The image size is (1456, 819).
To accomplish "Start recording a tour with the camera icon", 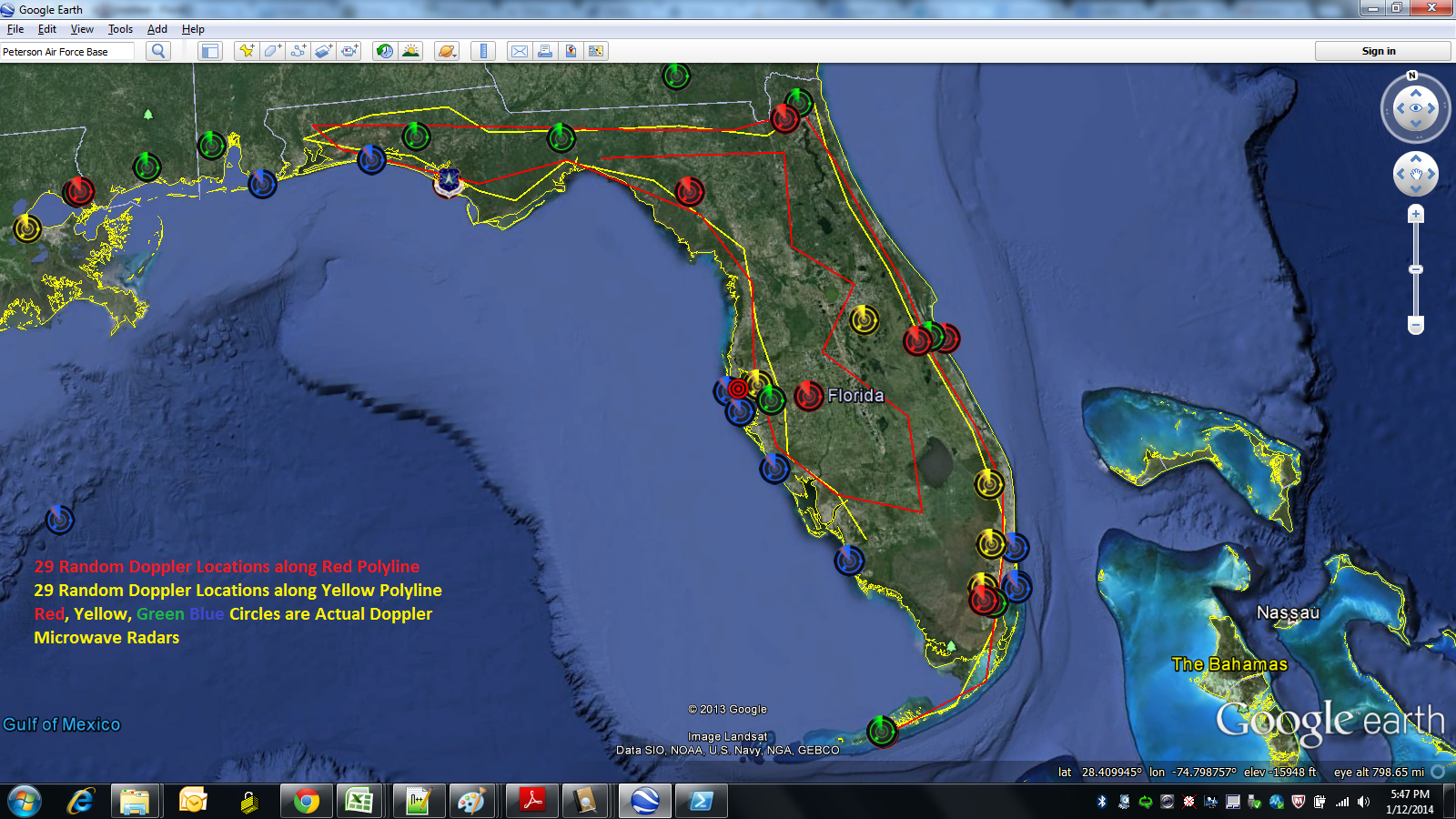I will point(349,51).
